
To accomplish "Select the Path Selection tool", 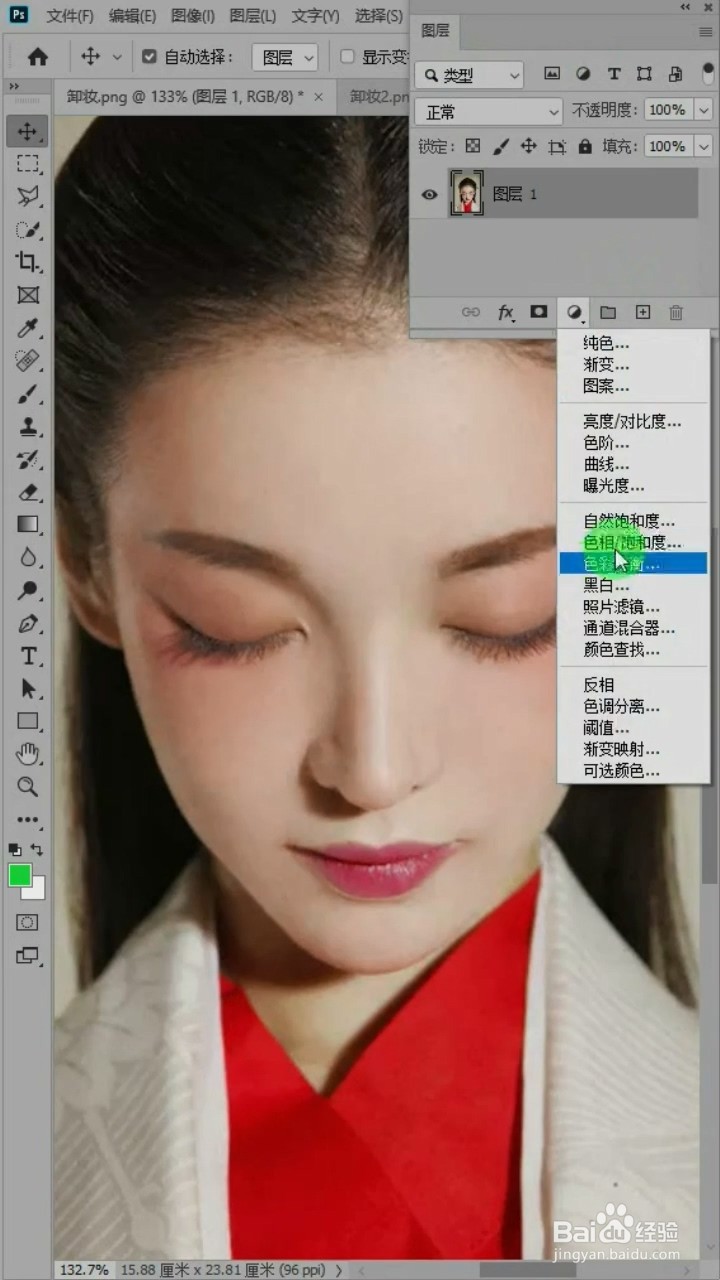I will pyautogui.click(x=28, y=688).
